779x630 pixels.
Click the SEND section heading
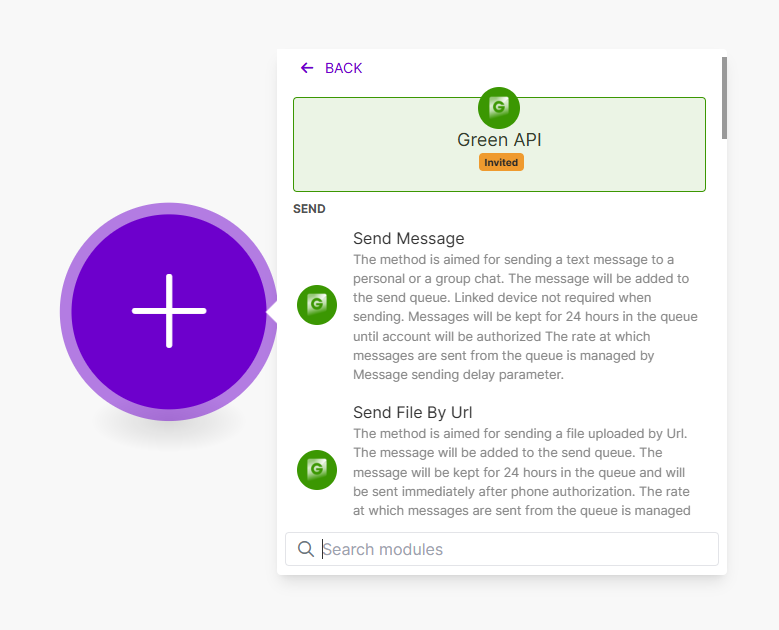pos(309,209)
